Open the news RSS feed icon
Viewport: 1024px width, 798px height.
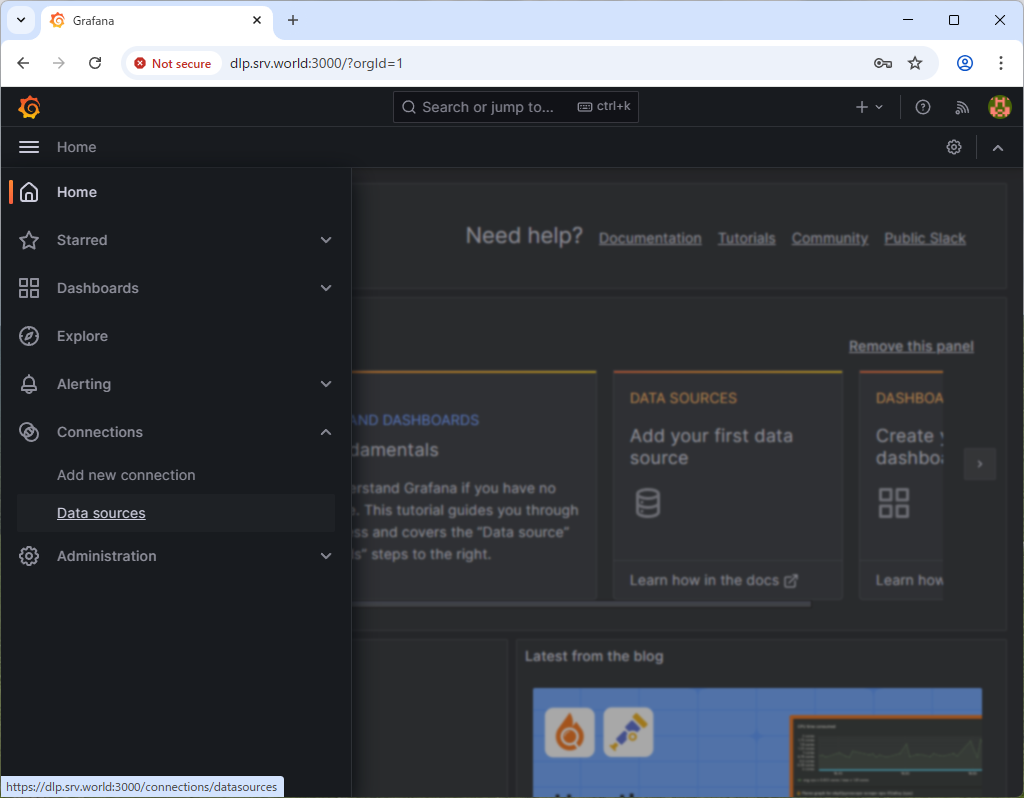point(961,107)
